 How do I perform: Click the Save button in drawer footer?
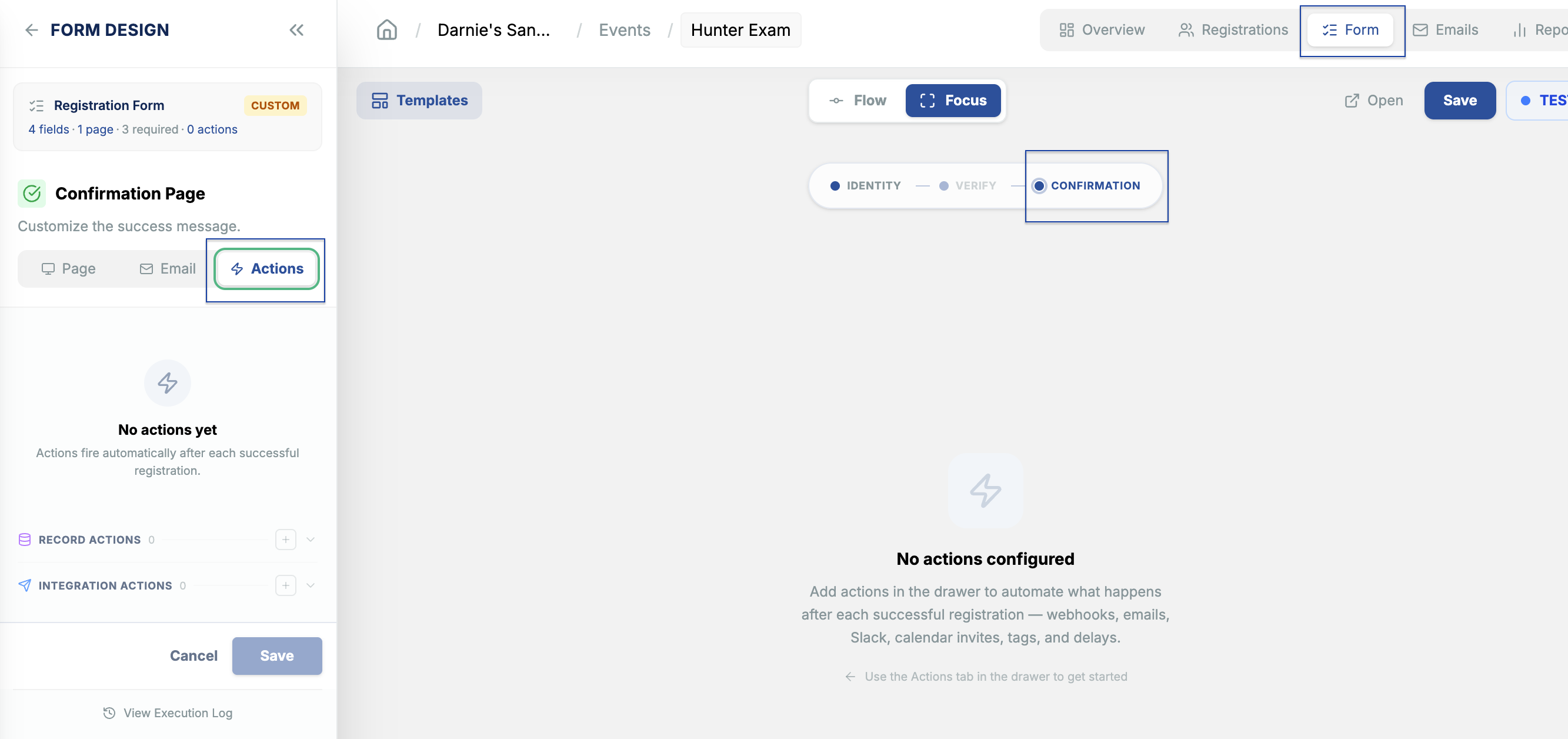(x=277, y=655)
